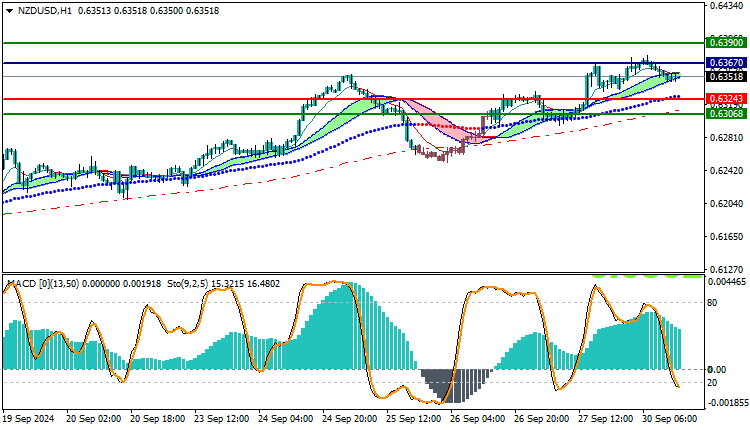The width and height of the screenshot is (750, 430).
Task: Click the 0.62810 price scale value
Action: [x=727, y=138]
